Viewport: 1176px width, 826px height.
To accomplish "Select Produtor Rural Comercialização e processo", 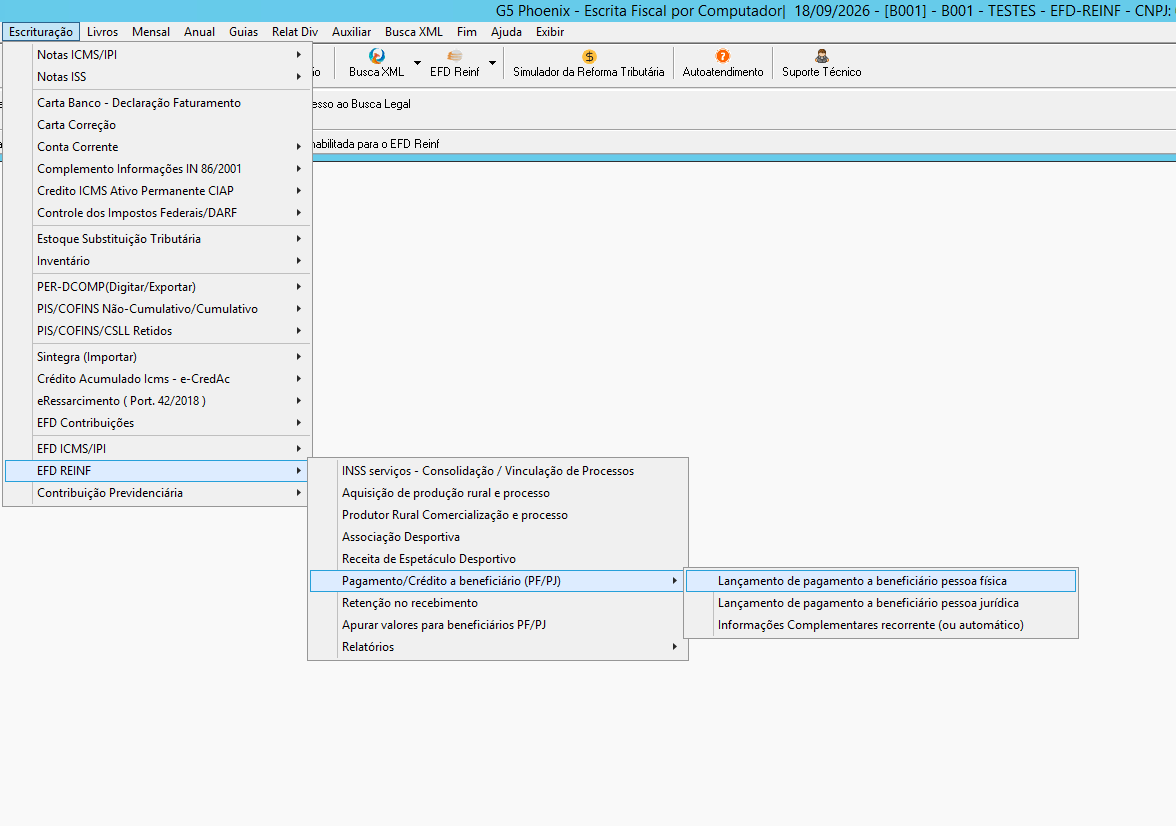I will point(498,515).
